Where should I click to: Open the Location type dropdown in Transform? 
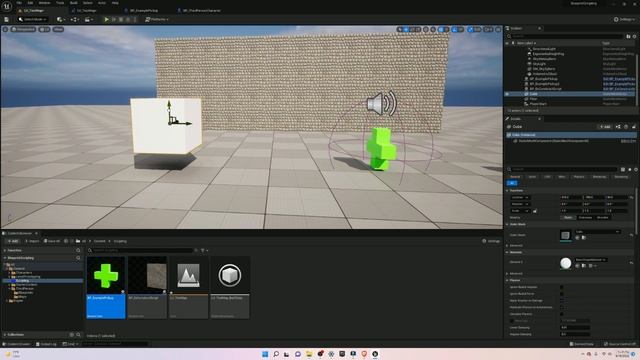520,198
